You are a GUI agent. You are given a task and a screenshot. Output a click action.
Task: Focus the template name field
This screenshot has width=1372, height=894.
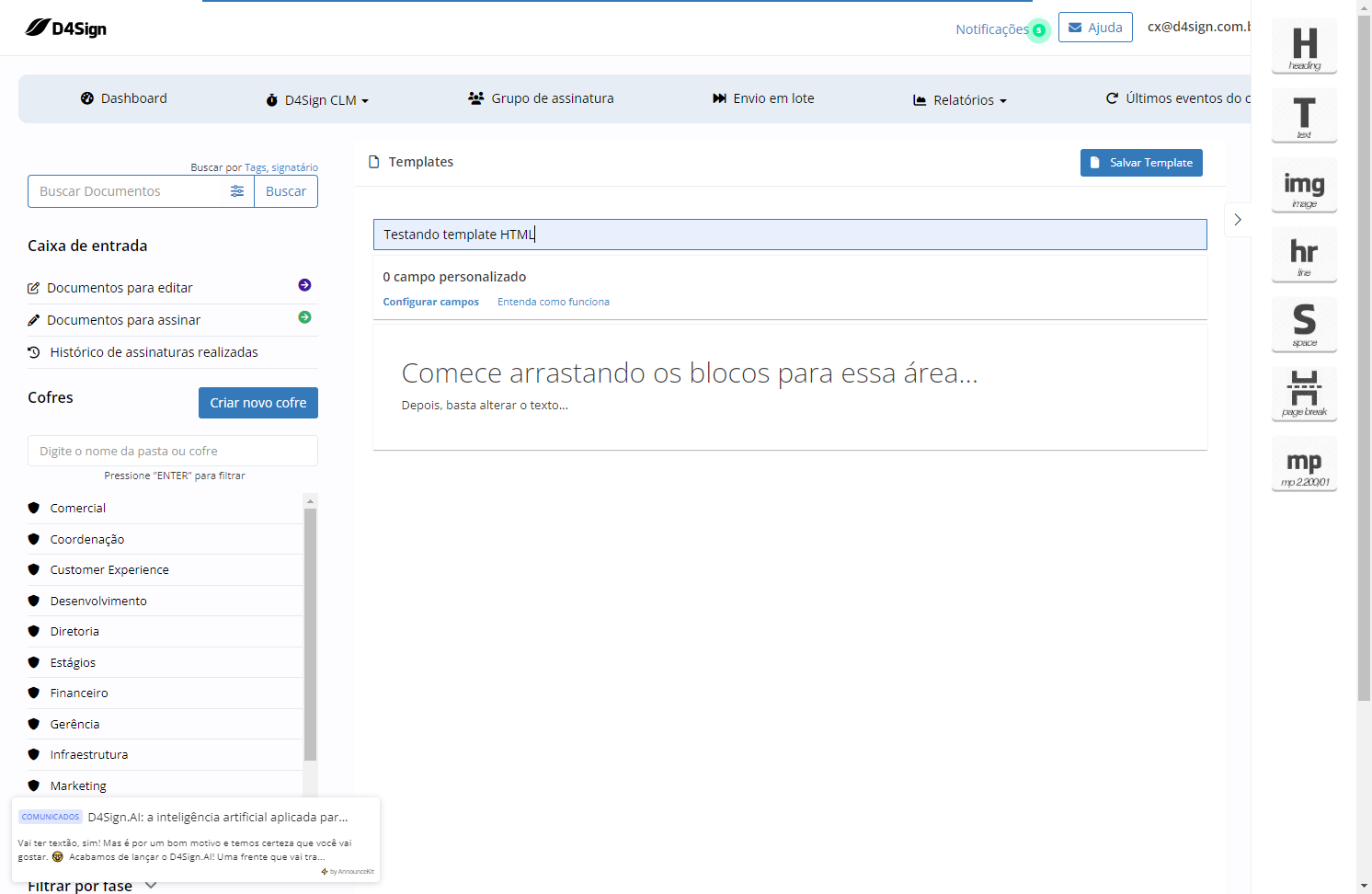coord(790,235)
